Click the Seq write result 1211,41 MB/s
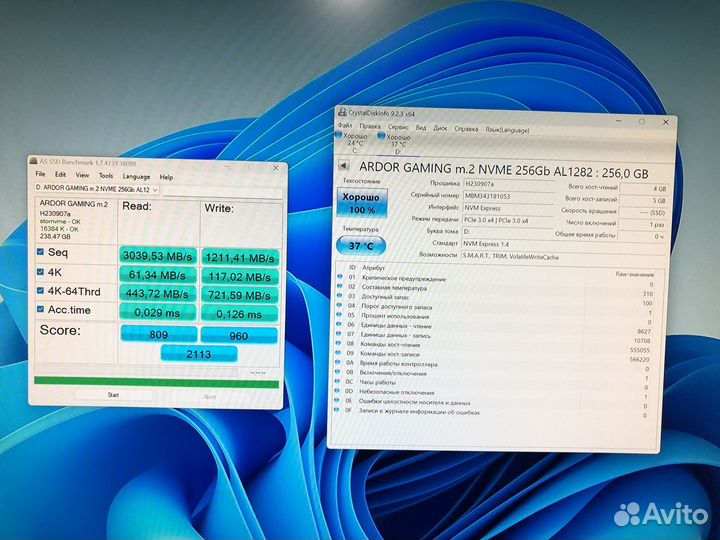Viewport: 720px width, 540px height. click(x=240, y=258)
